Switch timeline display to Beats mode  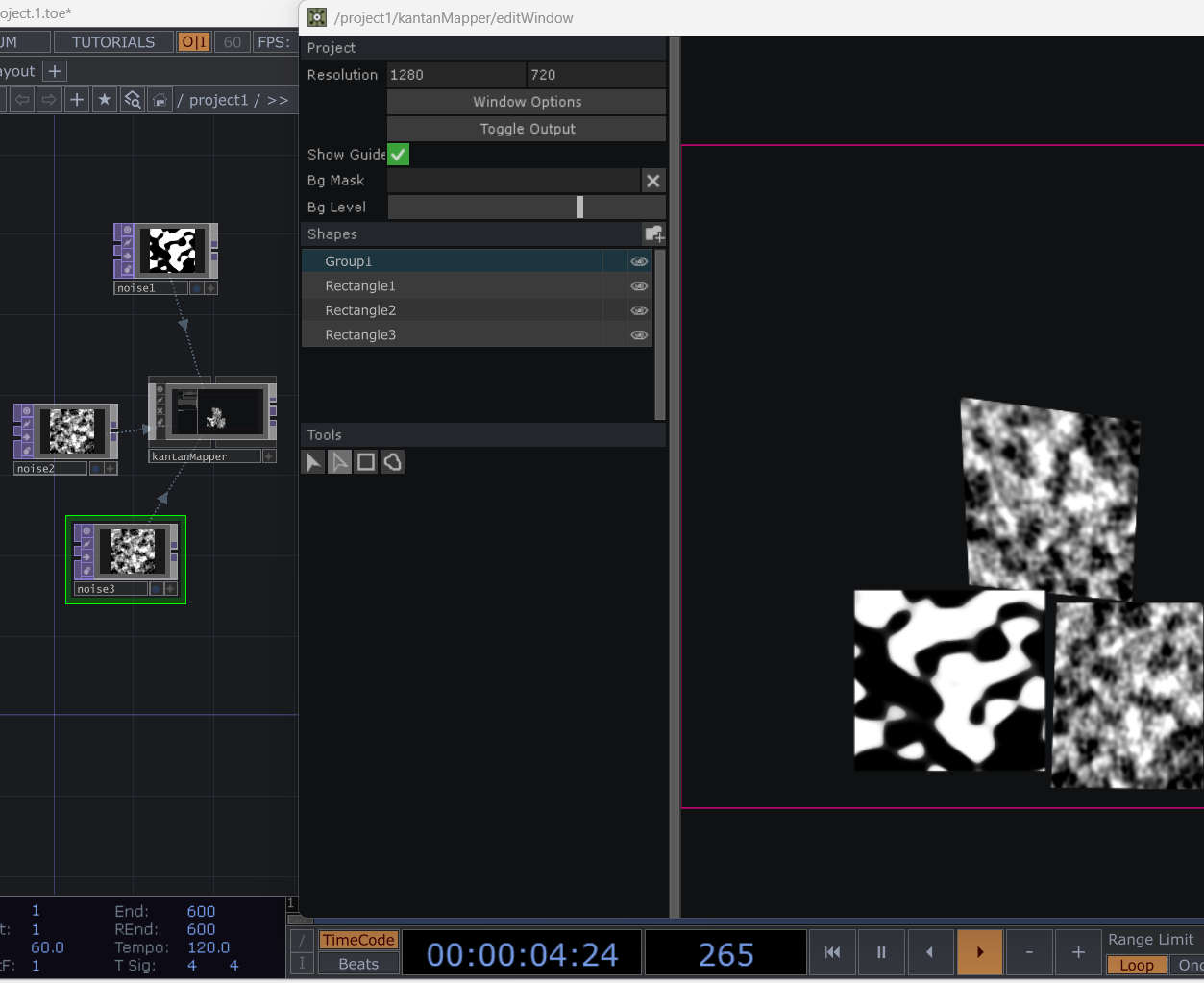358,964
